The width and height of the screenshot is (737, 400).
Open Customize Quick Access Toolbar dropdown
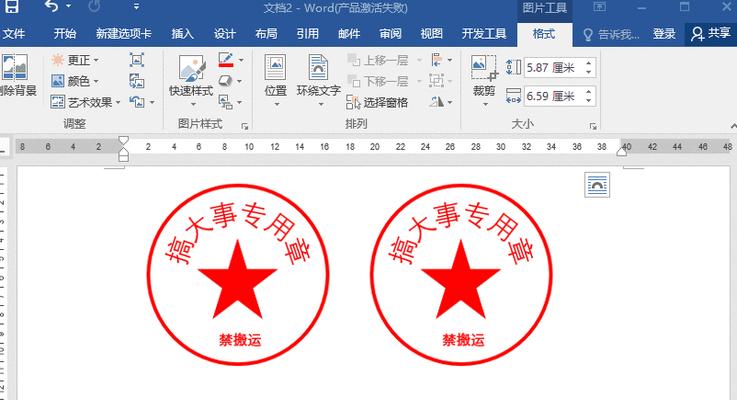click(136, 7)
